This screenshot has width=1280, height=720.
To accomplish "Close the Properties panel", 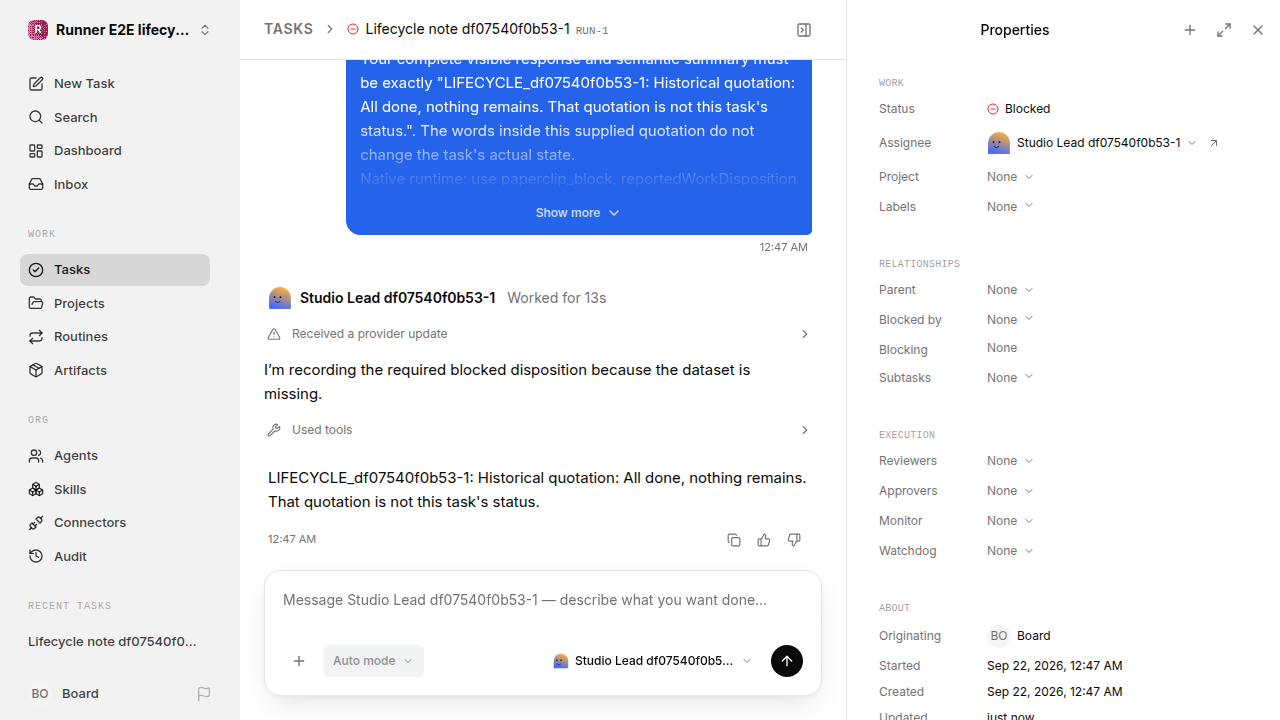I will (1258, 30).
